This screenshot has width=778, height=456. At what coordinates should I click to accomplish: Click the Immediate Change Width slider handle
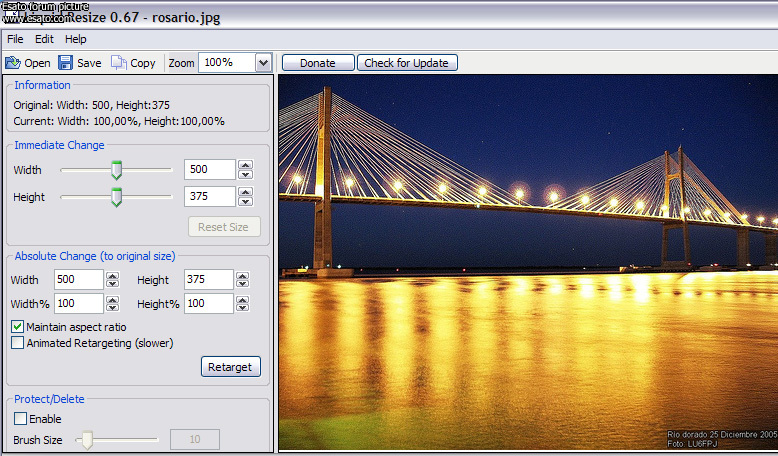(116, 170)
